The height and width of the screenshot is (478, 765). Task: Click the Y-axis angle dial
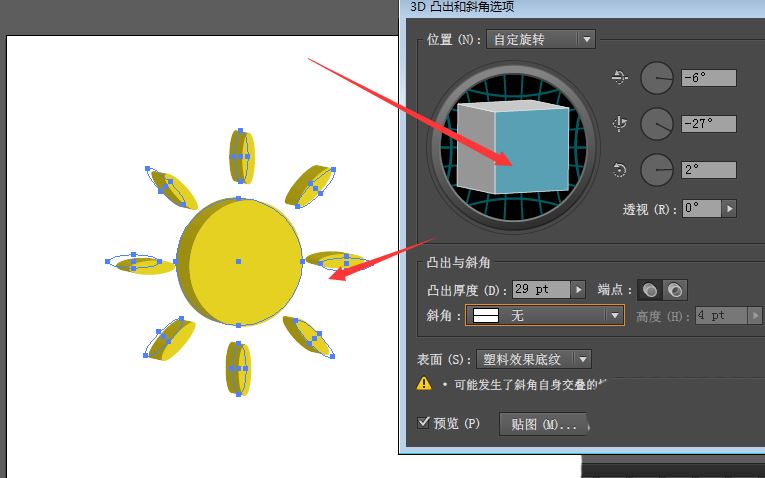[657, 124]
